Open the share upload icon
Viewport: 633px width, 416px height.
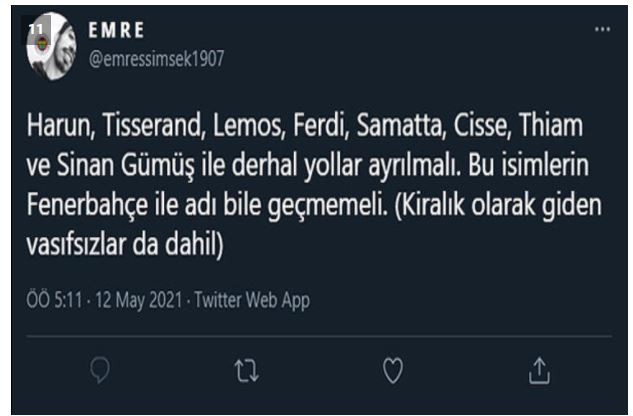(x=539, y=371)
